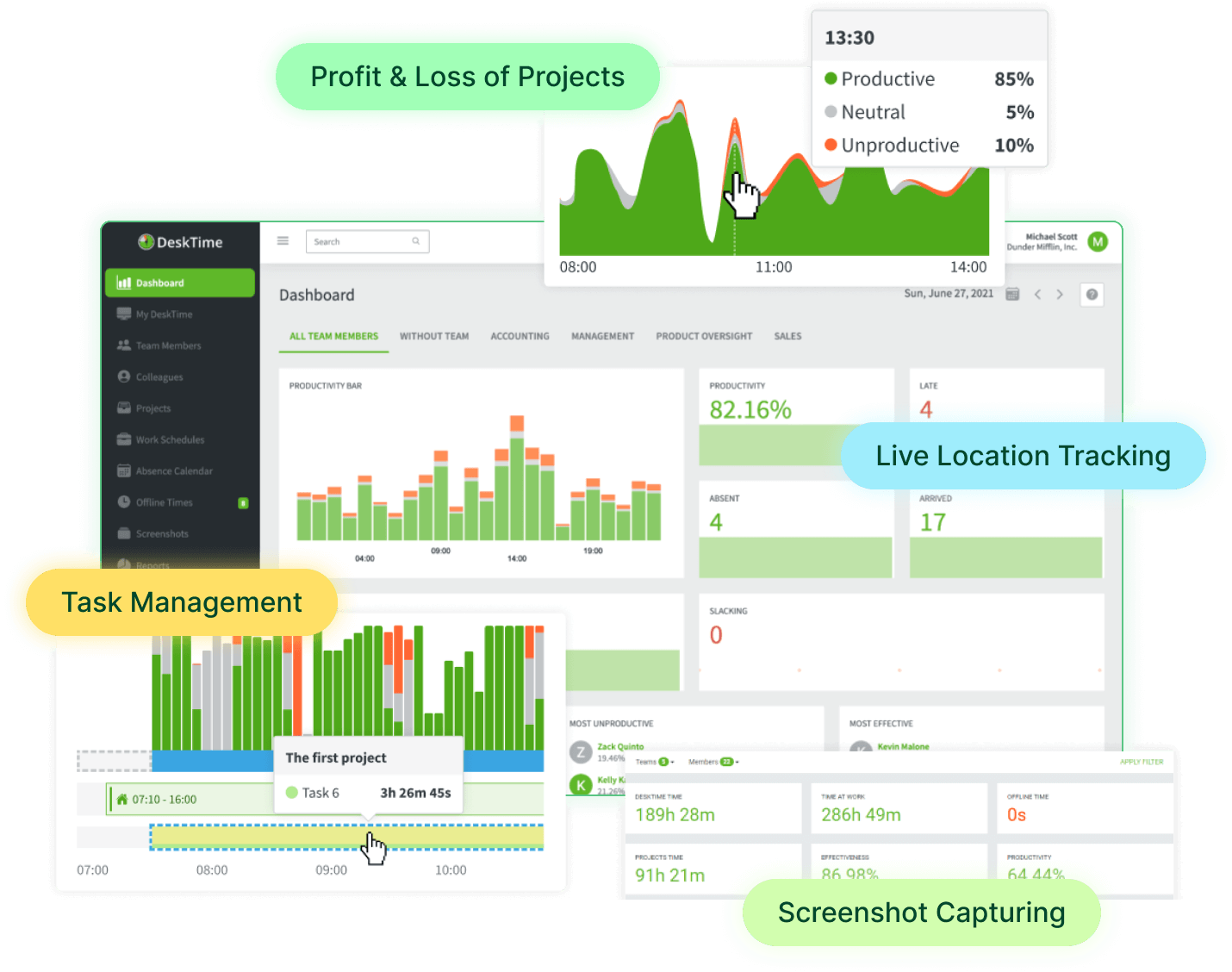Click the 286h 49m Time at Work value
1232x972 pixels.
tap(861, 814)
